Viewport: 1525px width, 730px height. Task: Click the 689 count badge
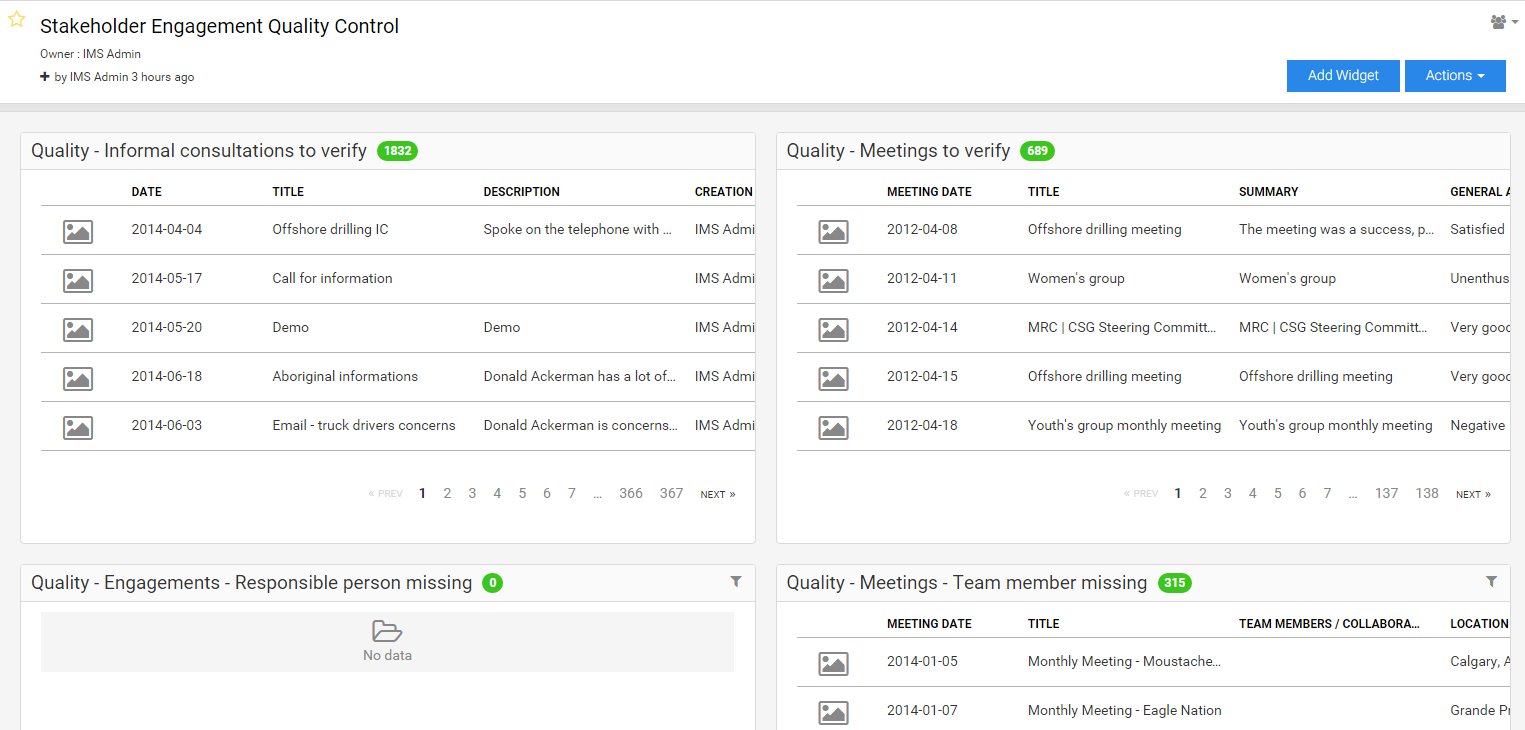pos(1037,151)
